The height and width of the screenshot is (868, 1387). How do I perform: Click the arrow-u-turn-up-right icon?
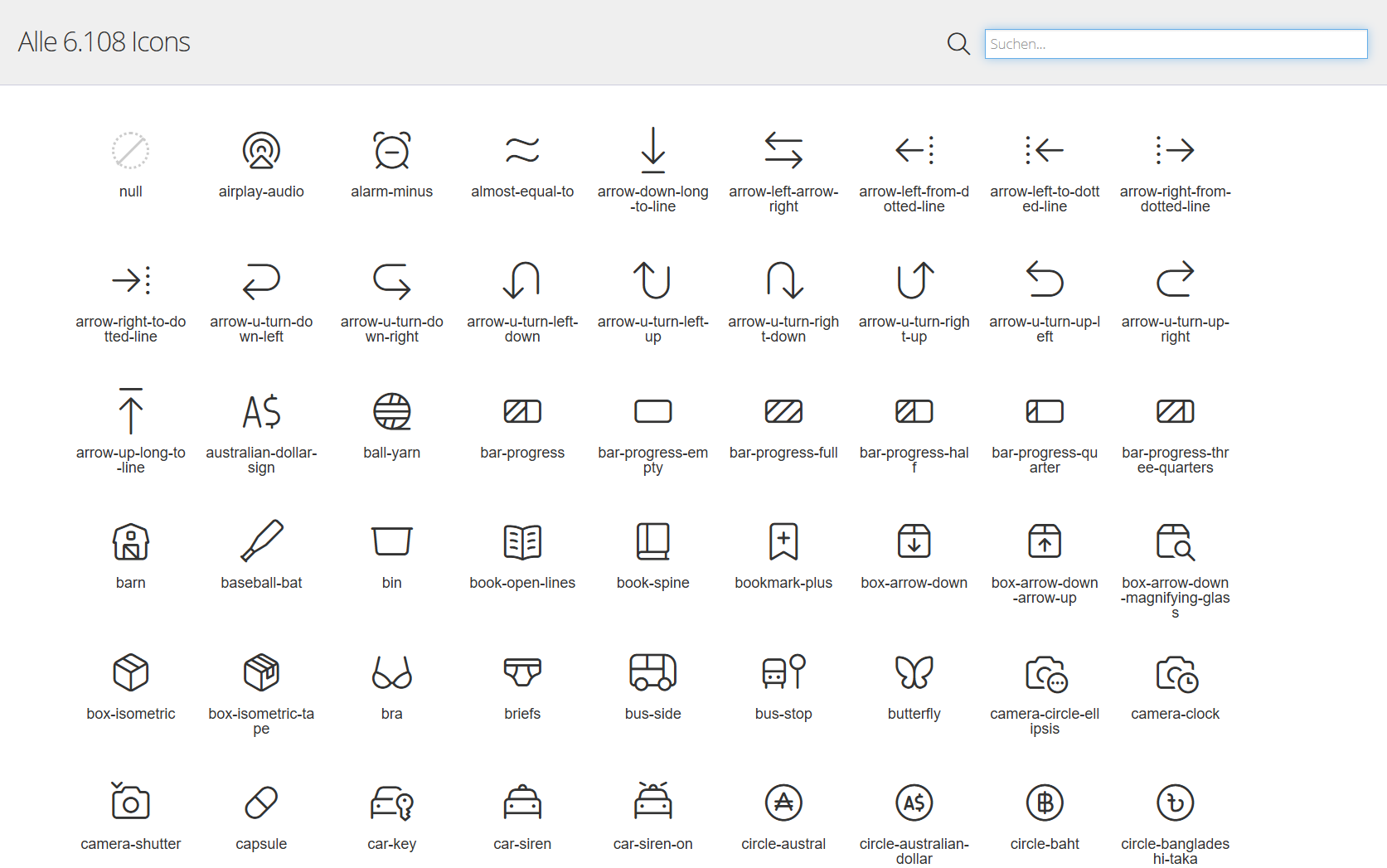1175,281
